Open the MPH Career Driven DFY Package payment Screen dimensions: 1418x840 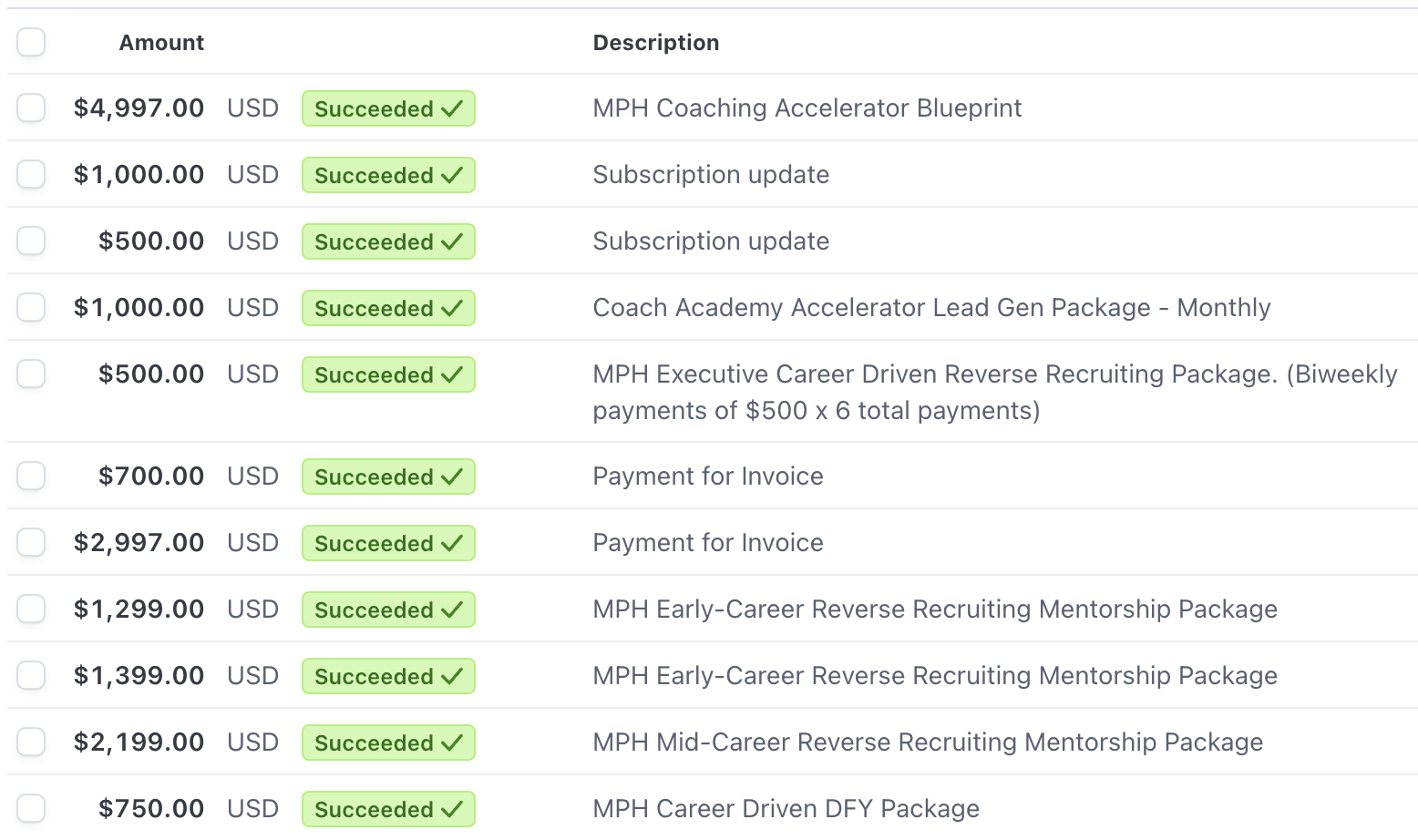(786, 808)
